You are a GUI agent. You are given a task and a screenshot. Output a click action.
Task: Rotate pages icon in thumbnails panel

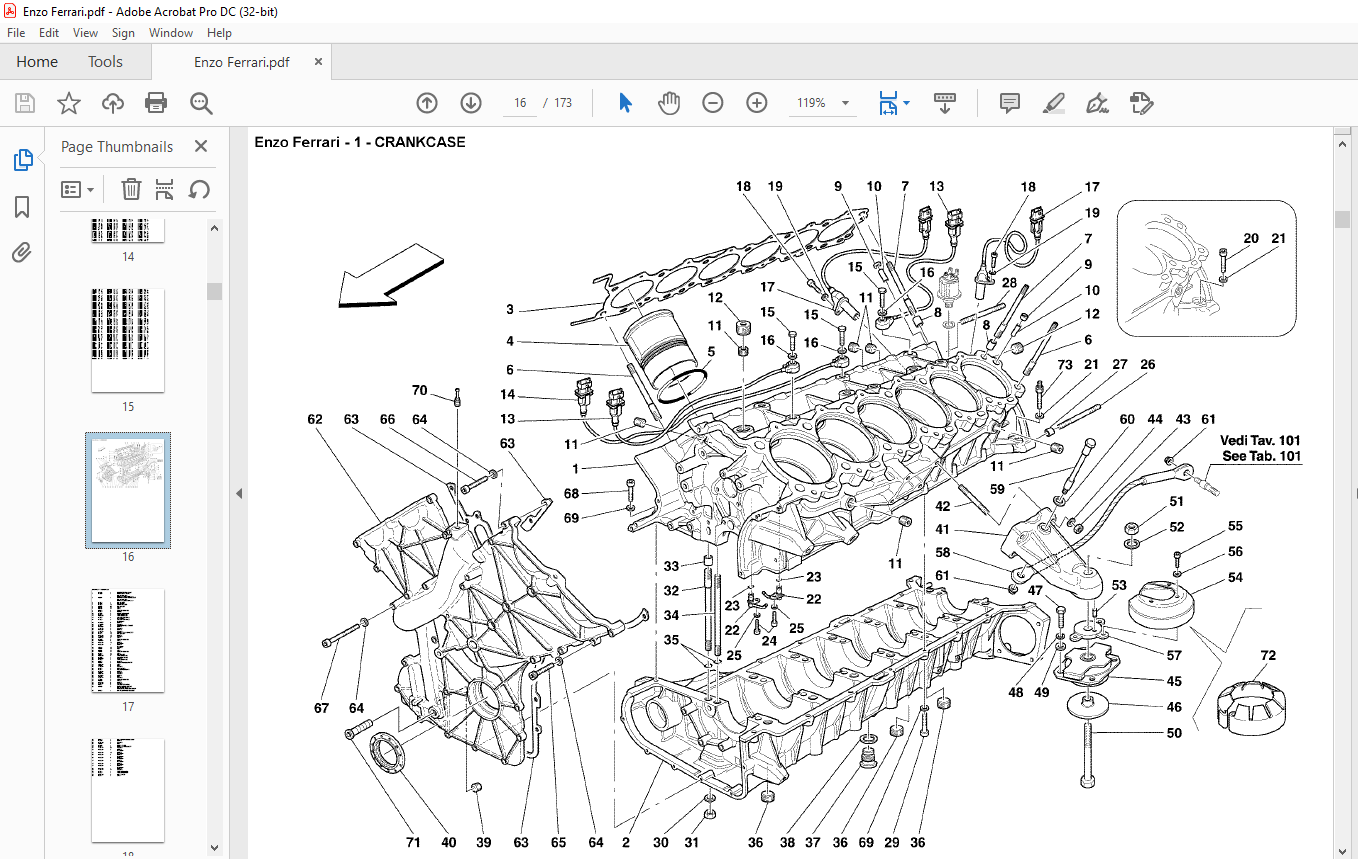(199, 189)
